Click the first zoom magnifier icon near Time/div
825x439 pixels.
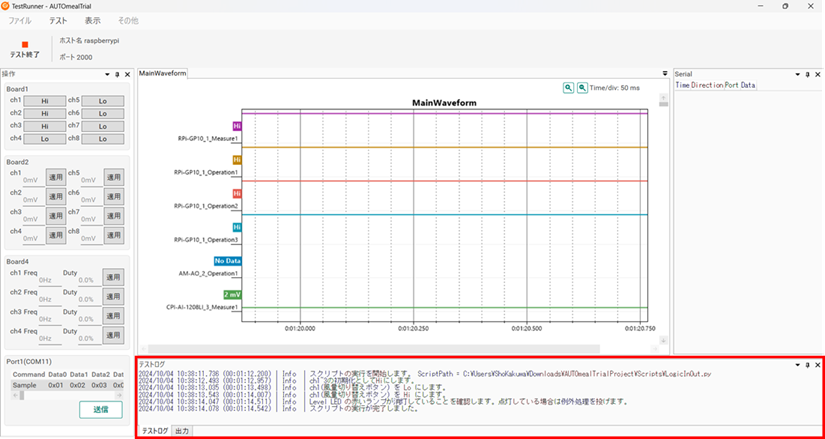568,88
